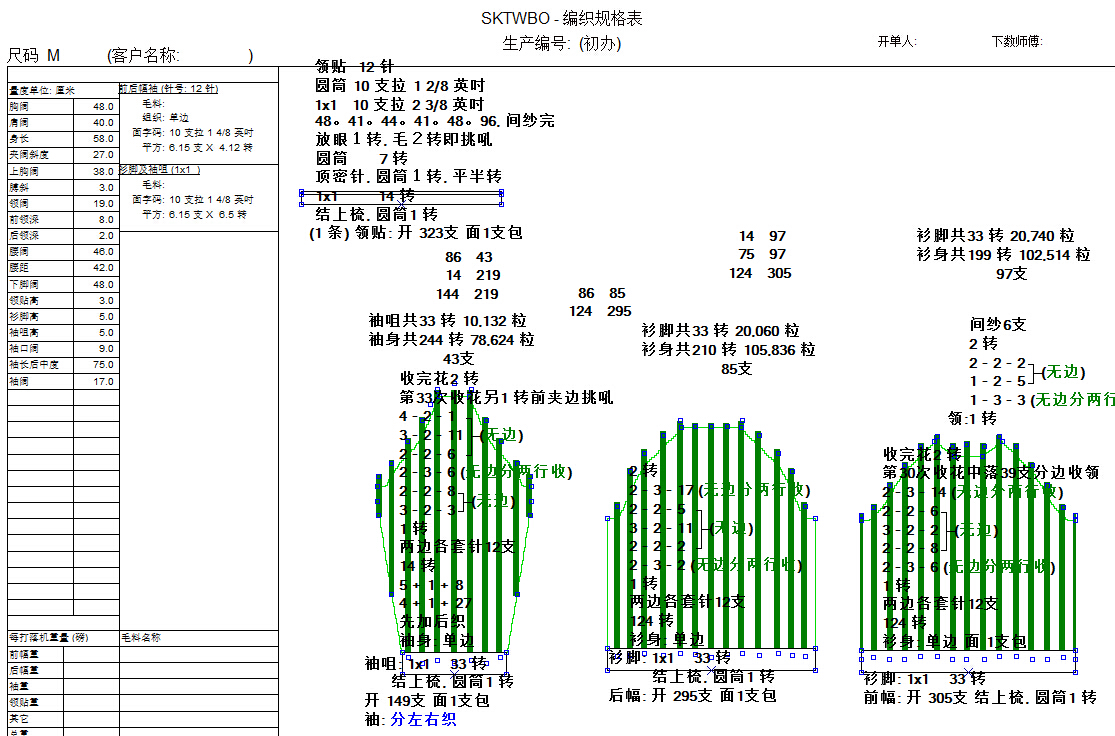The width and height of the screenshot is (1115, 736).
Task: Select the "43支" stitch count
Action: [x=459, y=359]
